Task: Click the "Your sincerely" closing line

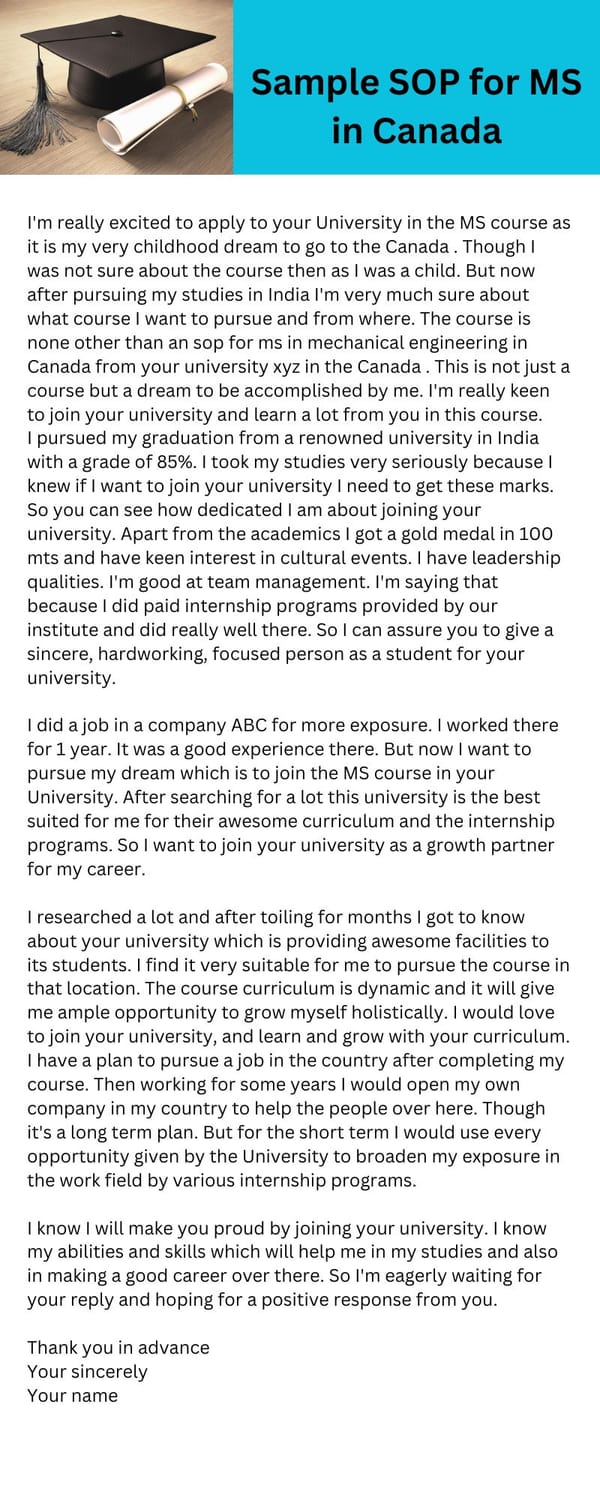Action: 87,1372
